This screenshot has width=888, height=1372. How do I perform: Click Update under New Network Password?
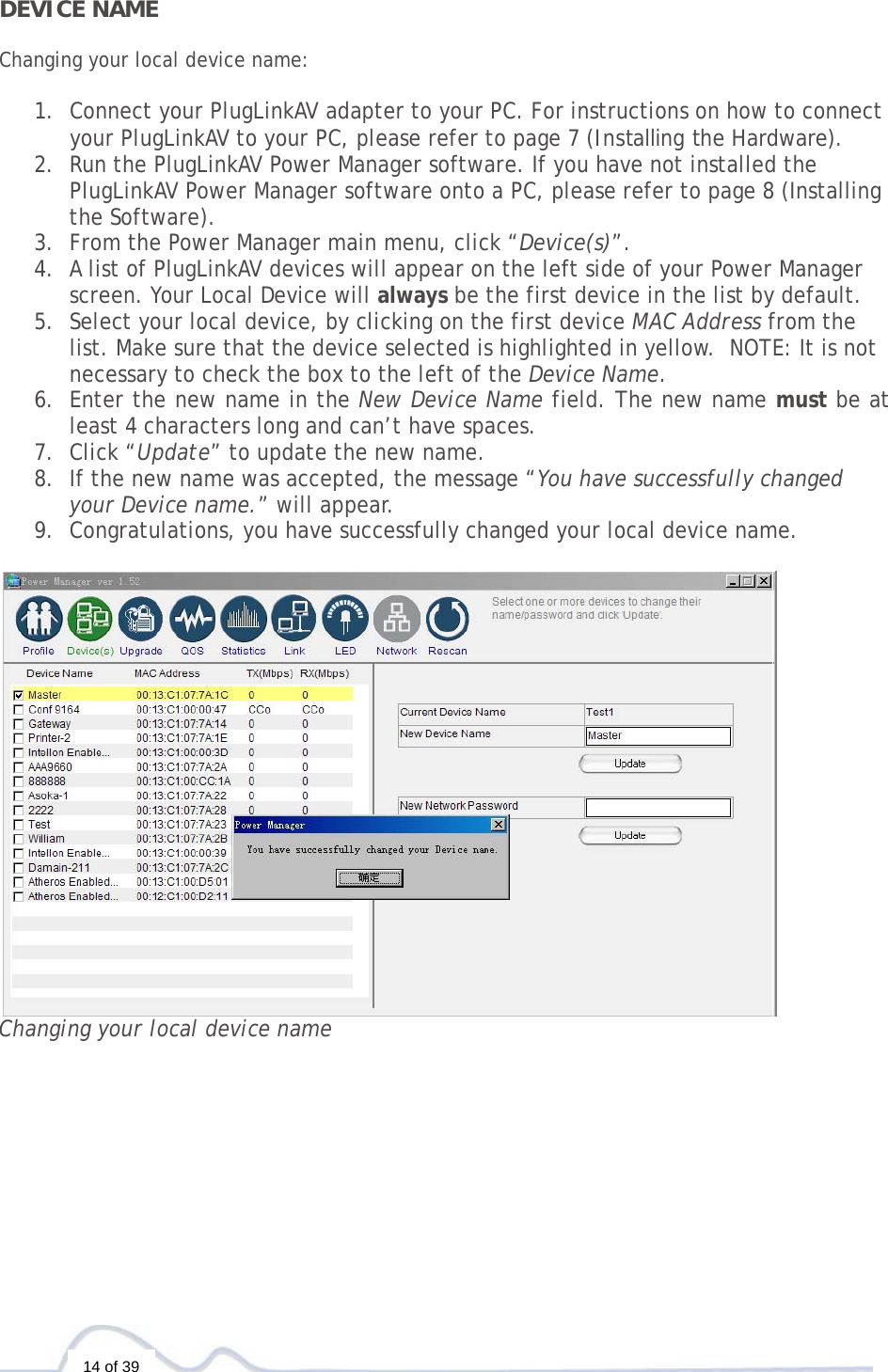629,835
